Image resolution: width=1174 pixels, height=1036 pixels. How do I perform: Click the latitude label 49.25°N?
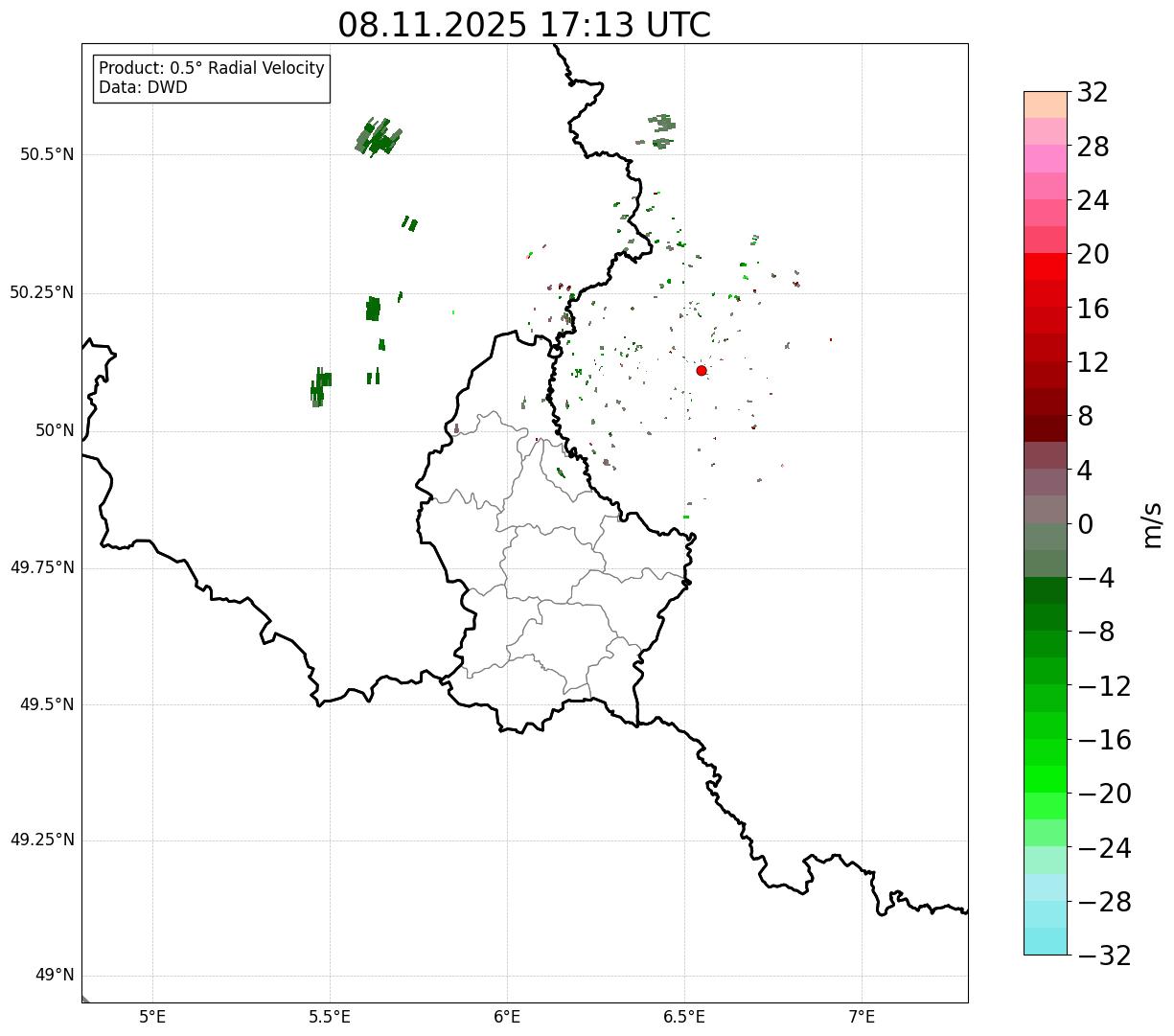click(42, 840)
